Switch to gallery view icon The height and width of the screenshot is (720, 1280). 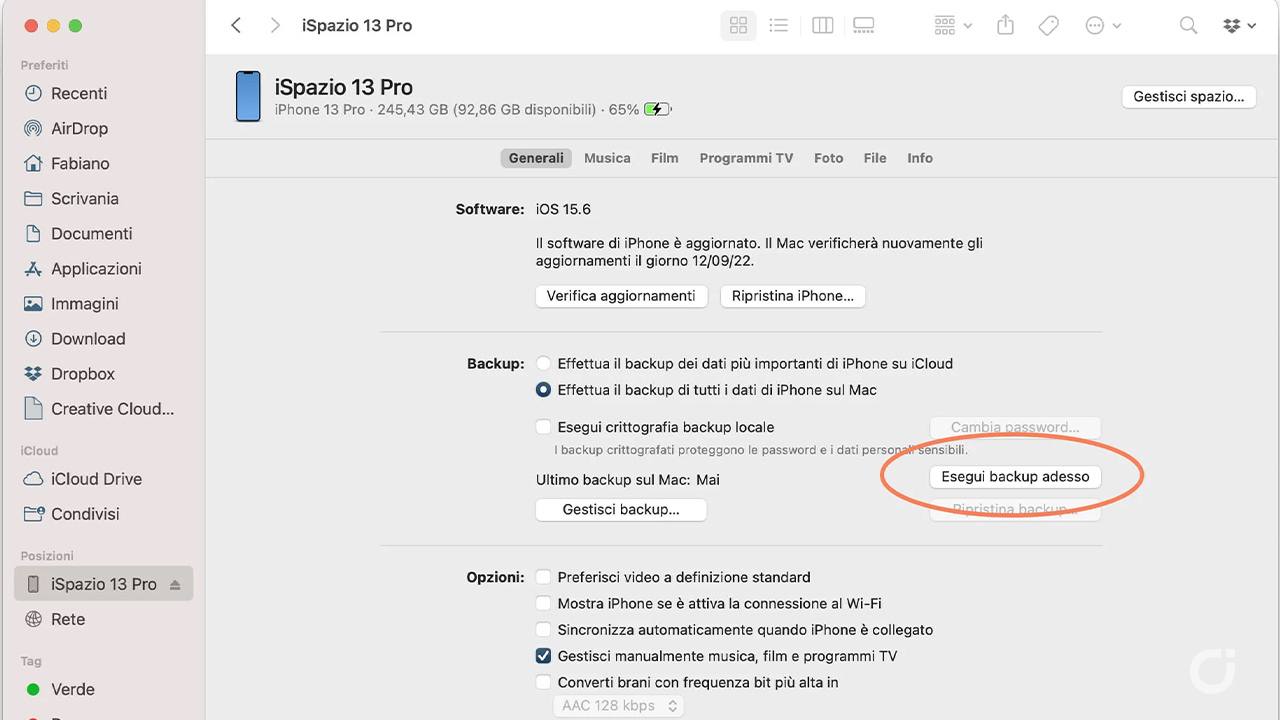pos(863,26)
